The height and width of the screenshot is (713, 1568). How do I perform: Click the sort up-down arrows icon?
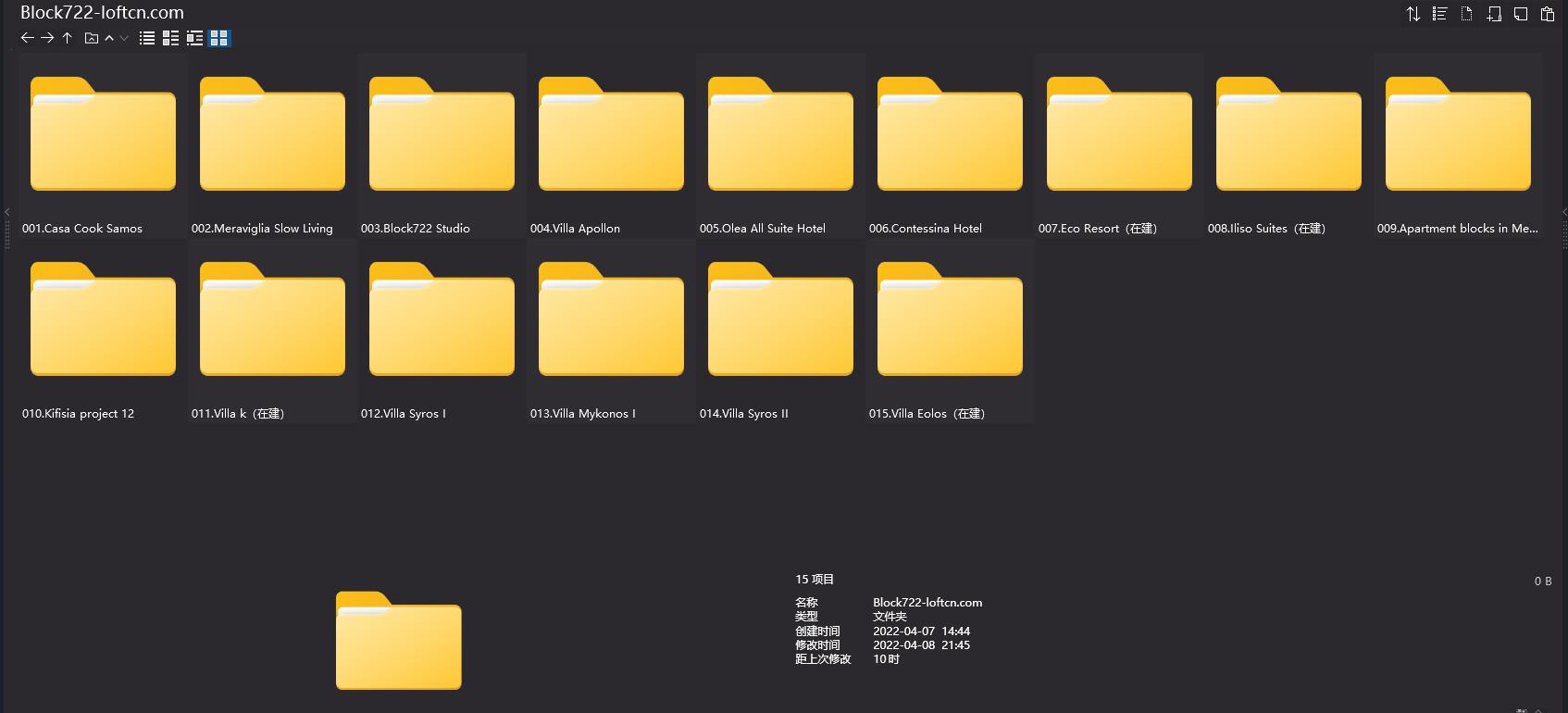(x=1412, y=14)
